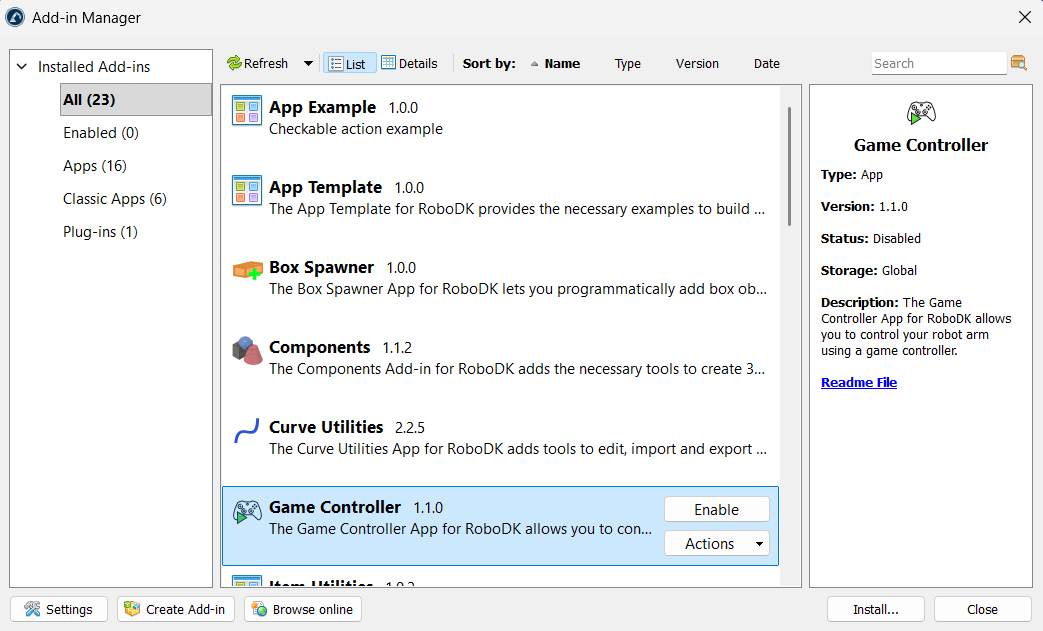Click the Game Controller icon in list row
1043x631 pixels.
click(x=246, y=511)
